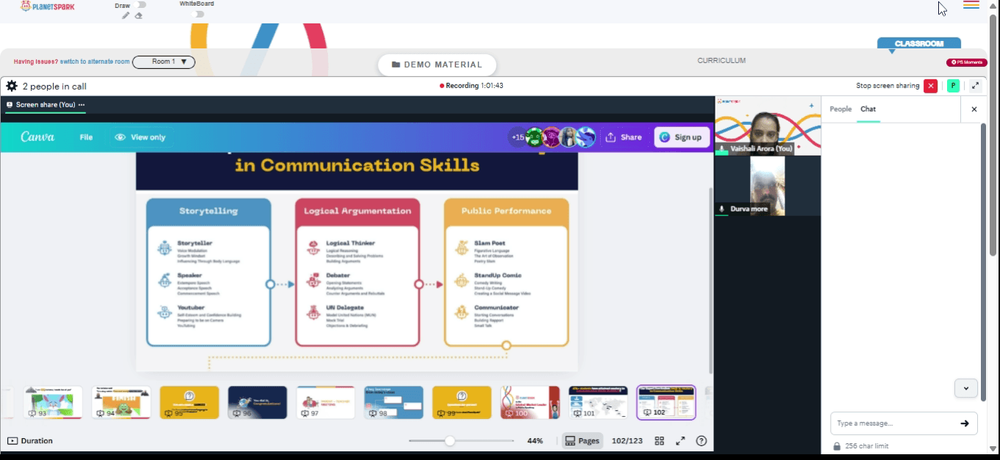The image size is (1000, 460).
Task: Toggle the Draw switch
Action: 141,5
